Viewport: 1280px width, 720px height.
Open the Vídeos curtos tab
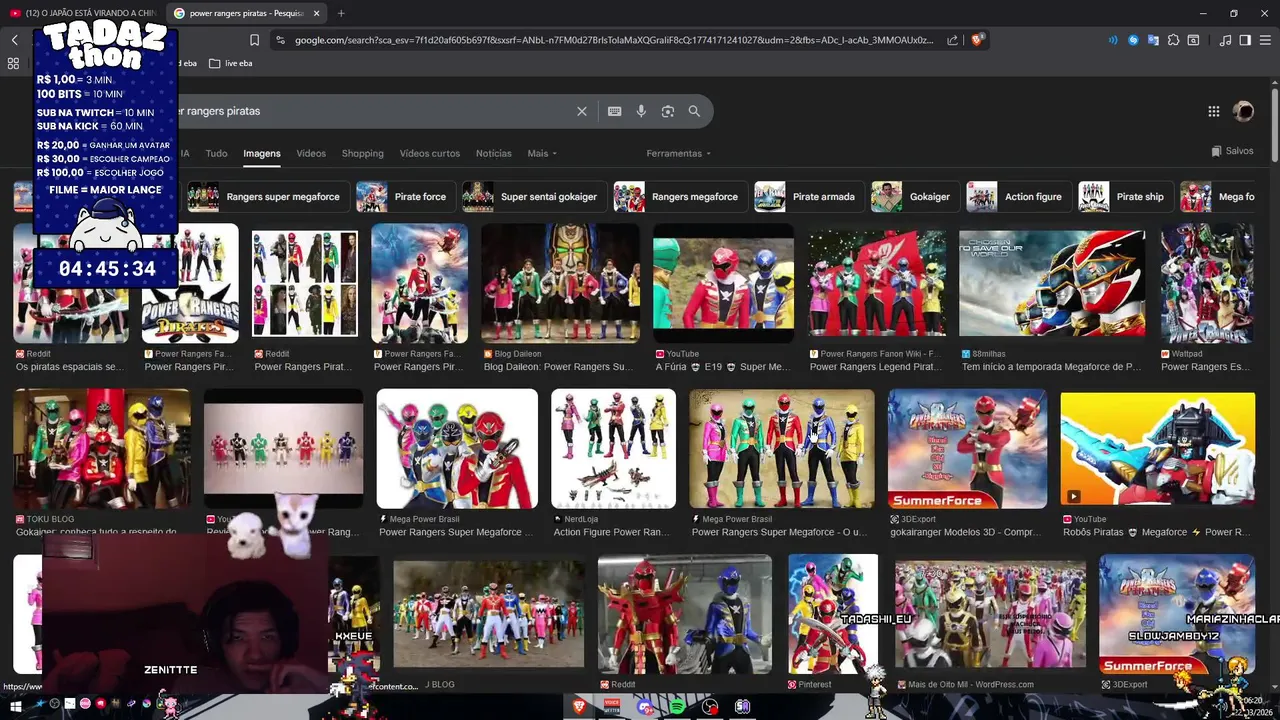point(430,153)
